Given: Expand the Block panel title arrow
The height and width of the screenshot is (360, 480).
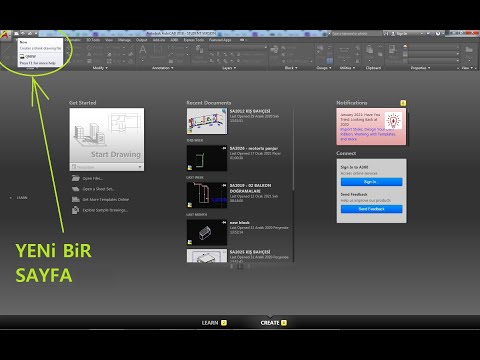Looking at the screenshot, I should tap(296, 68).
